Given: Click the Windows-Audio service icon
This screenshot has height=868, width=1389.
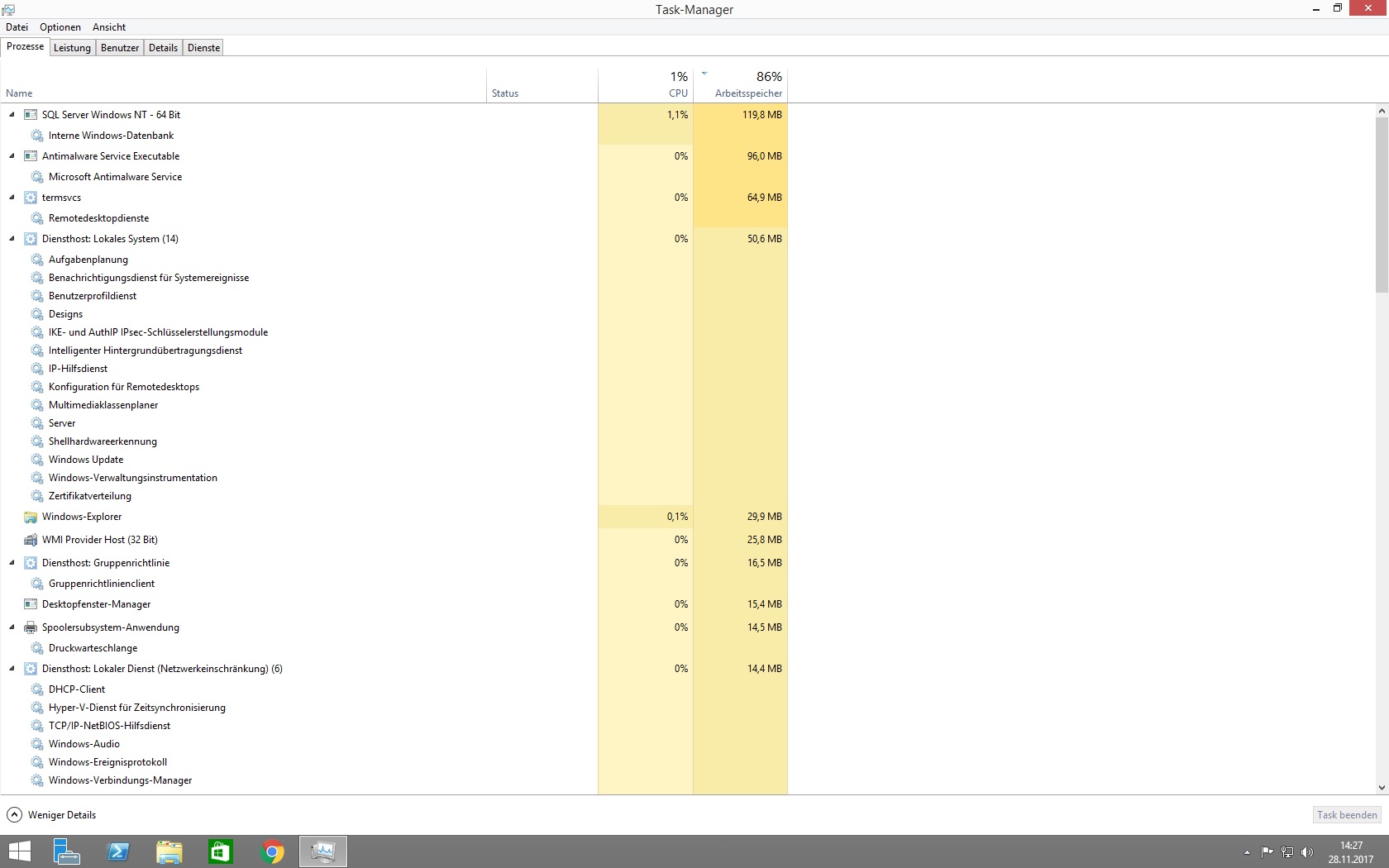Looking at the screenshot, I should click(x=37, y=744).
